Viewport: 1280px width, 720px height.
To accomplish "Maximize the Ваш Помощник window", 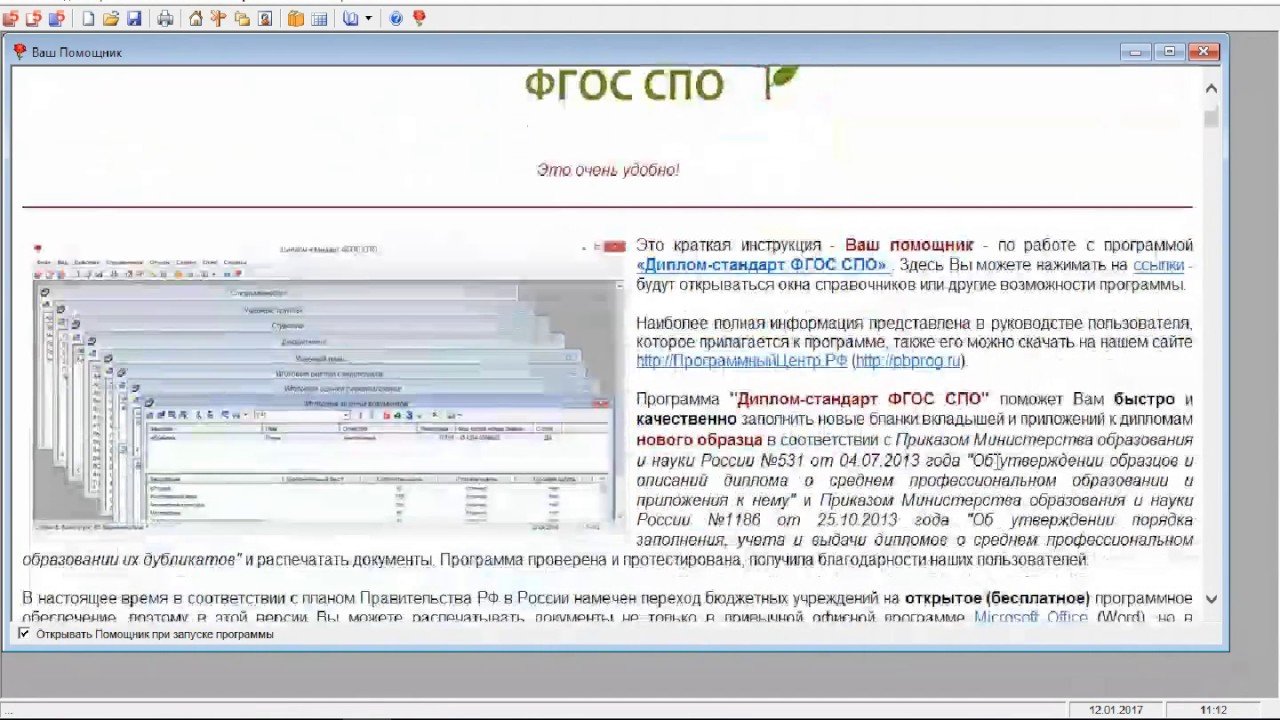I will (x=1169, y=52).
